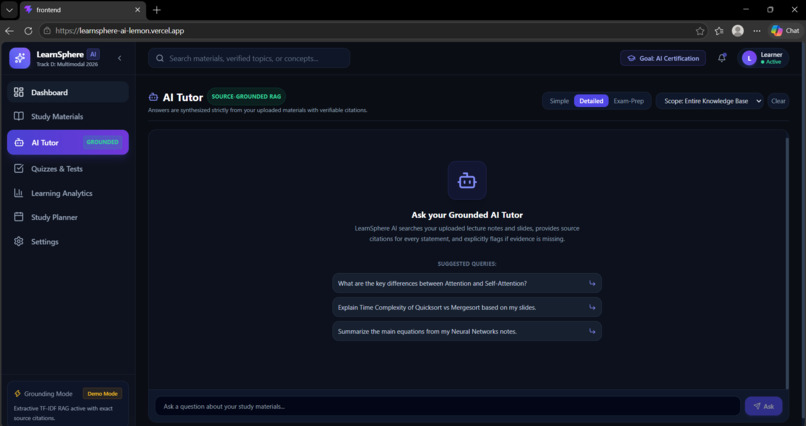Open the tab search dropdown arrow
Screen dimensions: 806x426
tap(9, 10)
